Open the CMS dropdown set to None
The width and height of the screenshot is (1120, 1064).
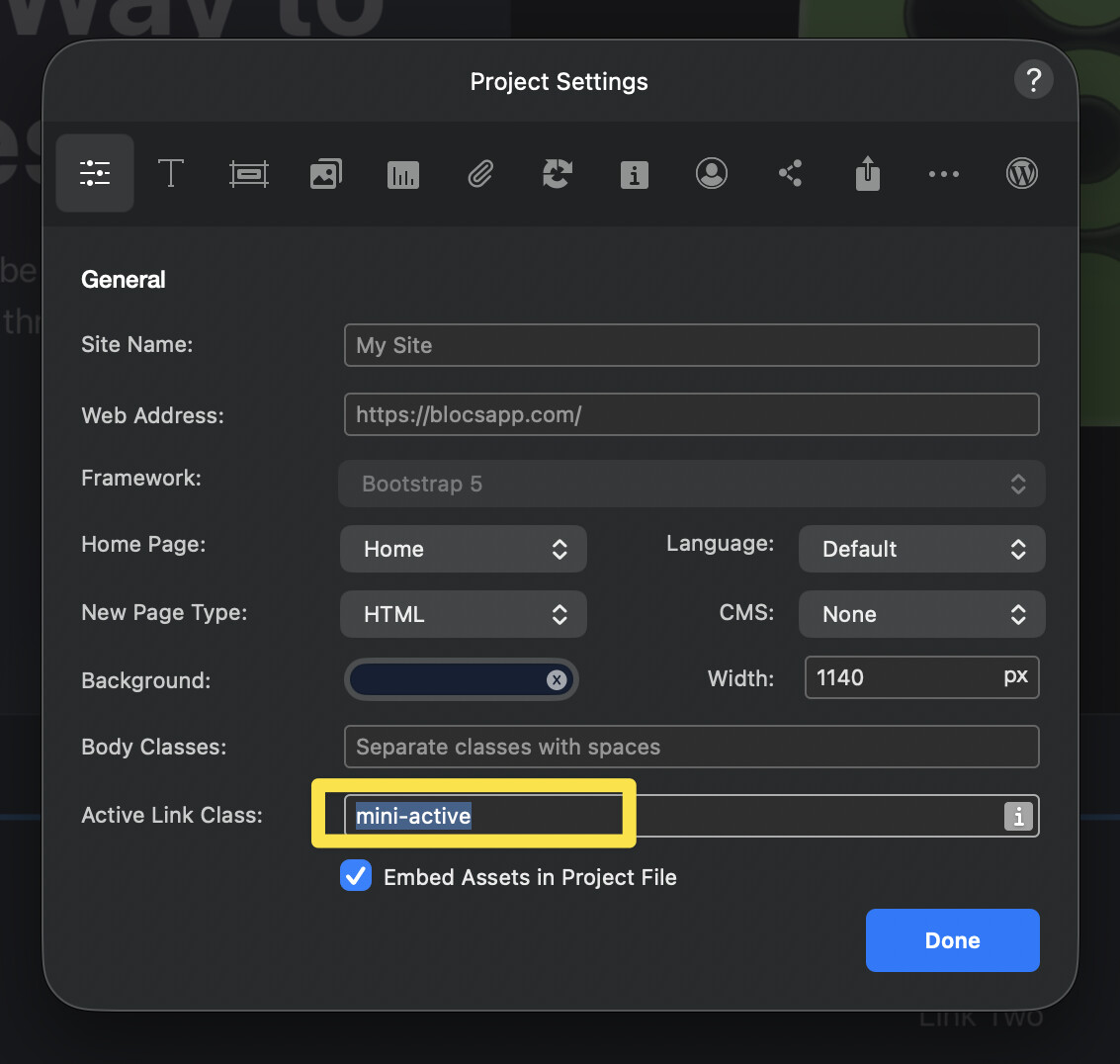(921, 614)
